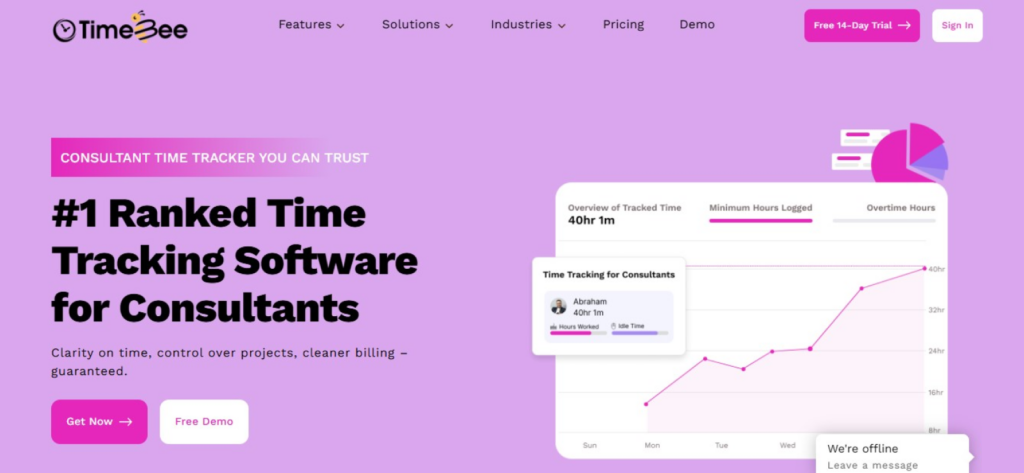
Task: Click Abraham's avatar photo
Action: pos(558,306)
